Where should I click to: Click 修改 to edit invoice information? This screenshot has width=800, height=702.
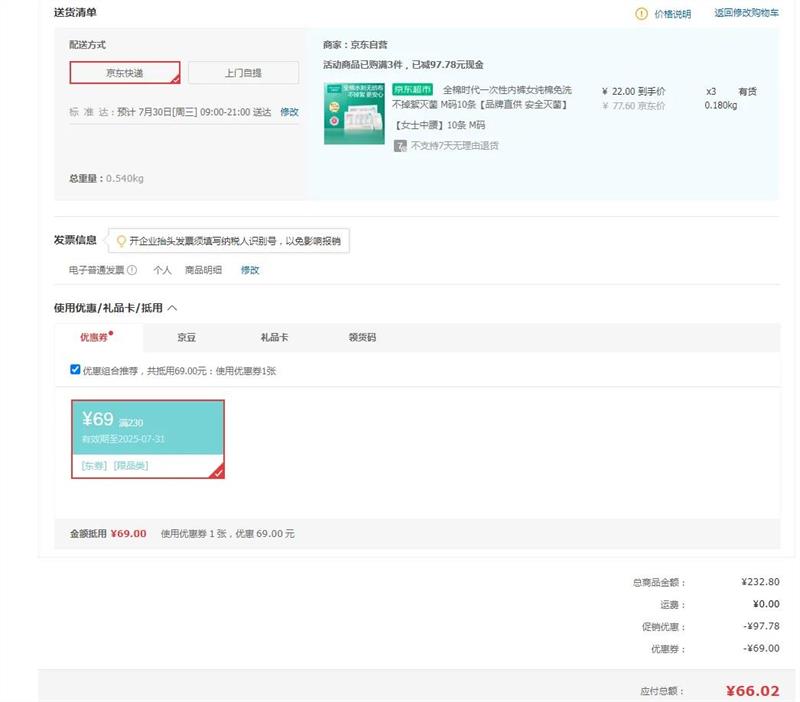pyautogui.click(x=249, y=270)
